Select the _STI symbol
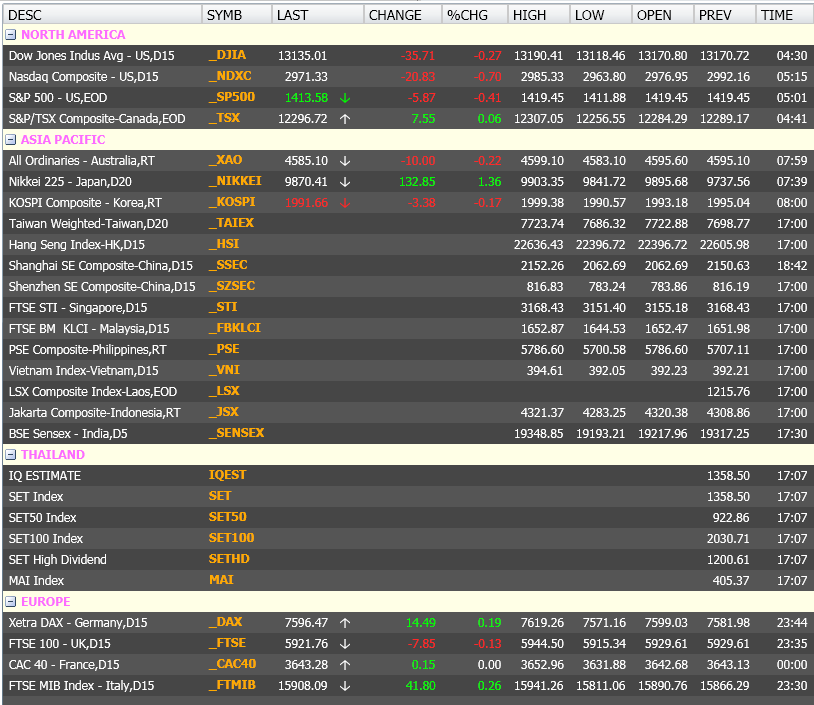The width and height of the screenshot is (814, 705). [x=223, y=307]
